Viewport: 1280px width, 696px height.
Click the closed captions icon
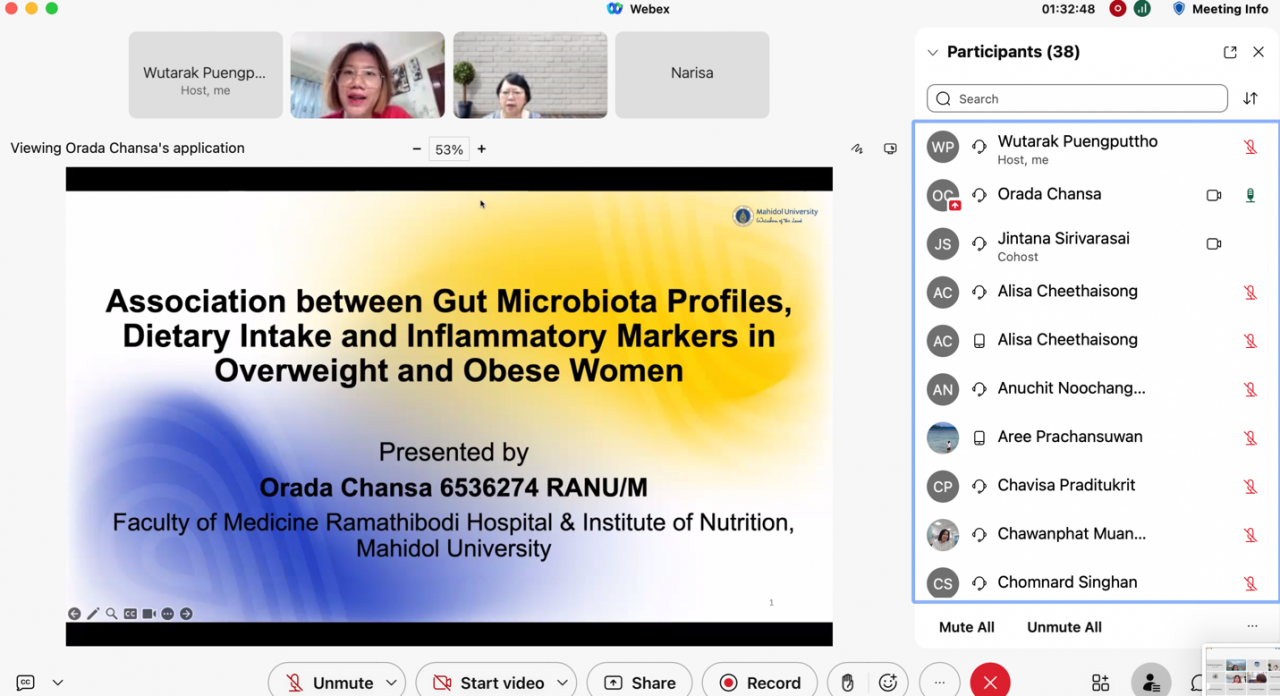(x=26, y=682)
